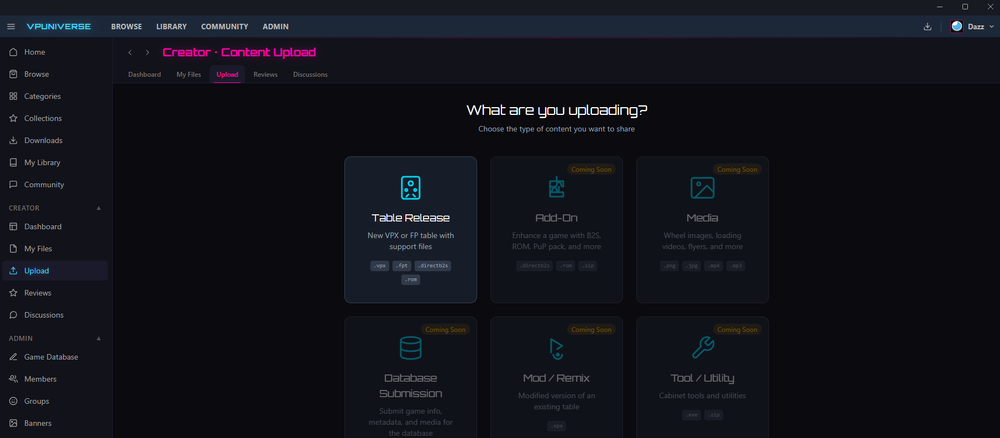Collapse the ADMIN sidebar section

[98, 339]
